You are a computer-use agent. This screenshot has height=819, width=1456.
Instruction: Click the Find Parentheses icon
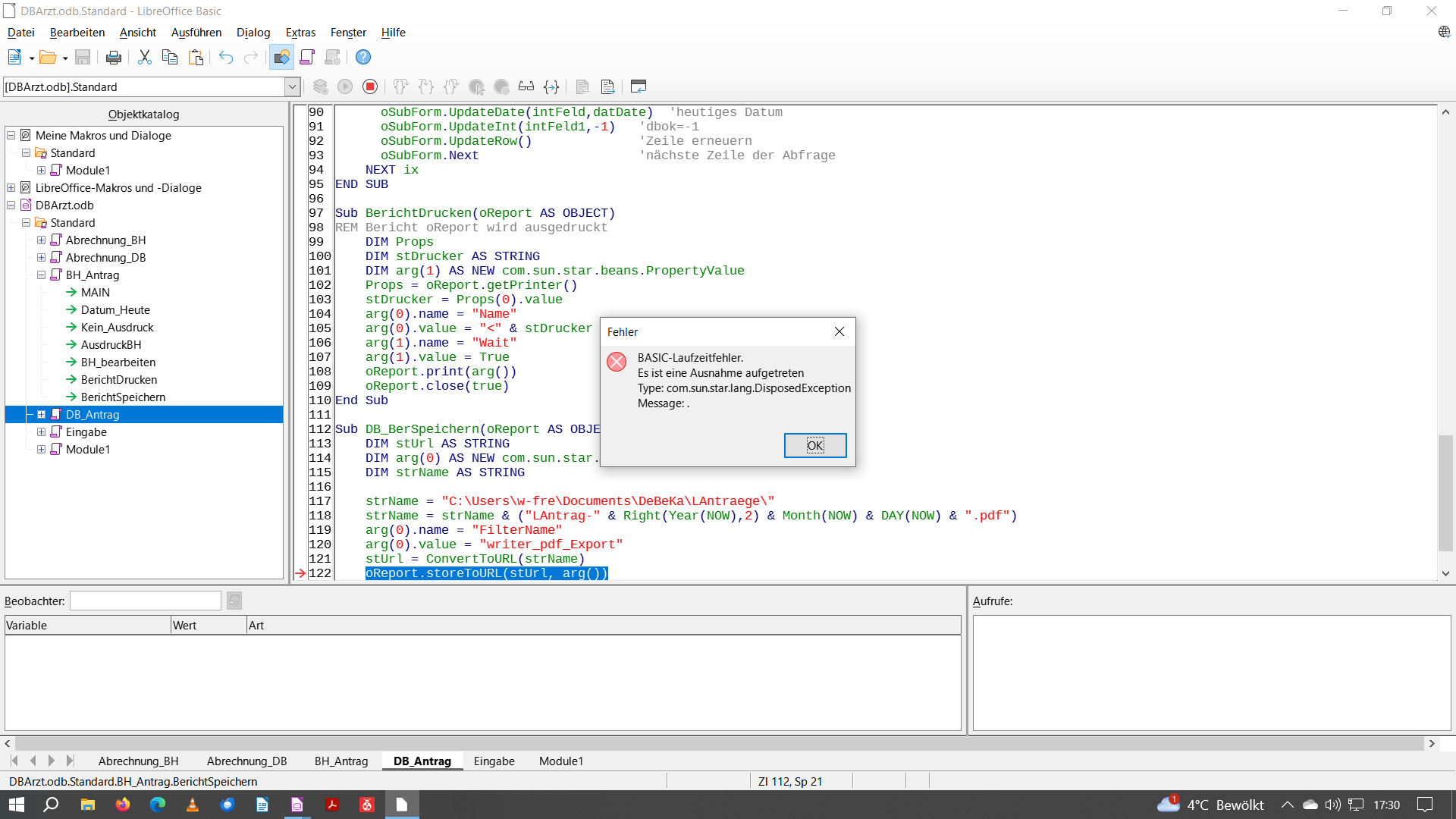[x=551, y=86]
